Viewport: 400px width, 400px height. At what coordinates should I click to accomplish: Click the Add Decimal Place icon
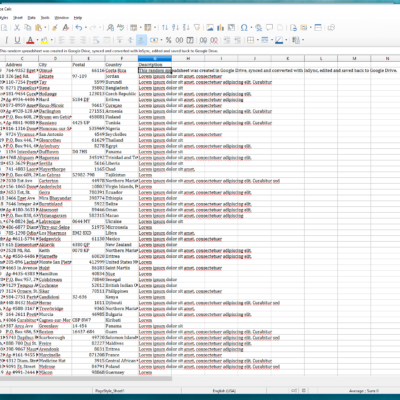[203, 40]
